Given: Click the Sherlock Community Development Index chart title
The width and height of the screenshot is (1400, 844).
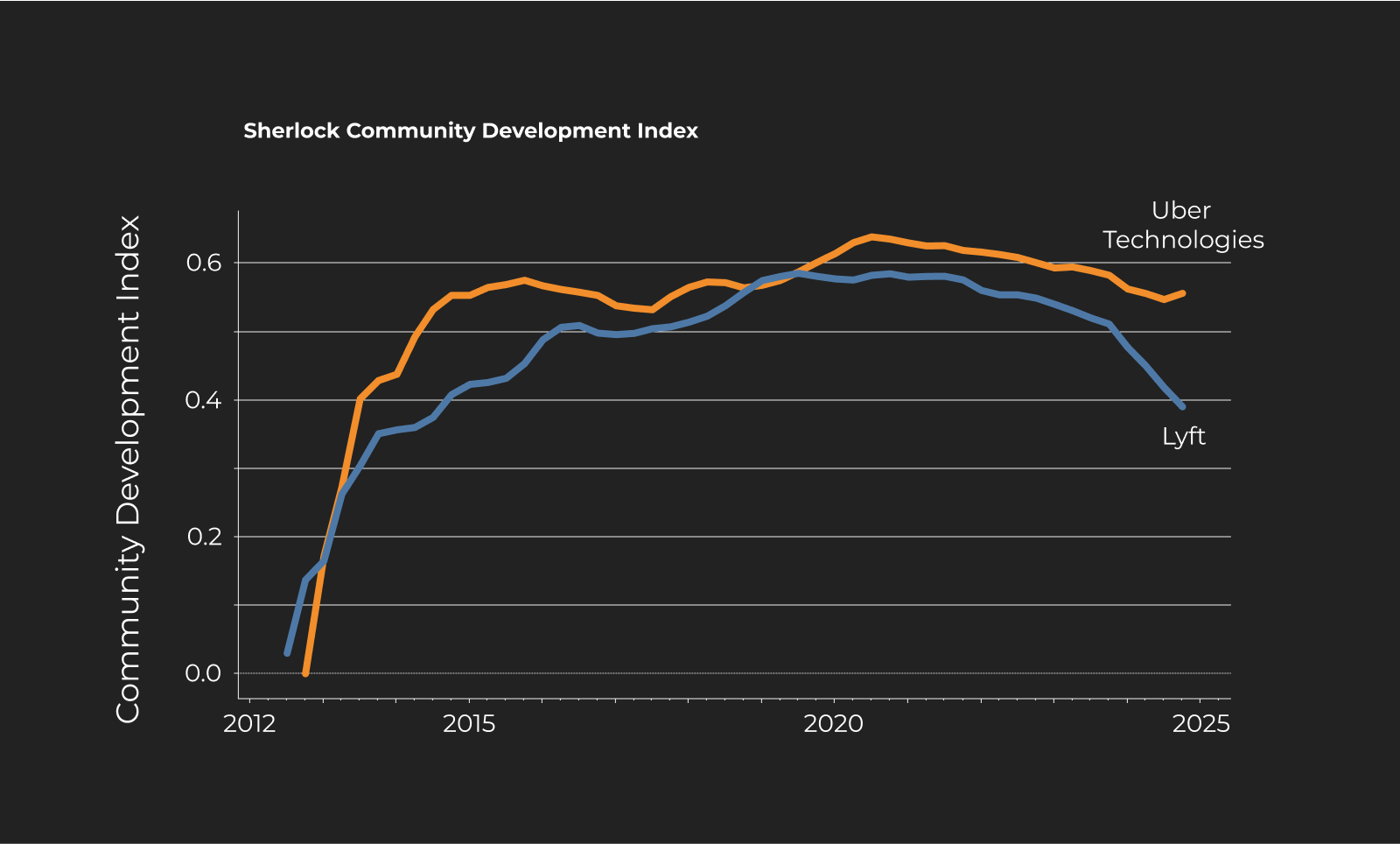Looking at the screenshot, I should pyautogui.click(x=470, y=131).
